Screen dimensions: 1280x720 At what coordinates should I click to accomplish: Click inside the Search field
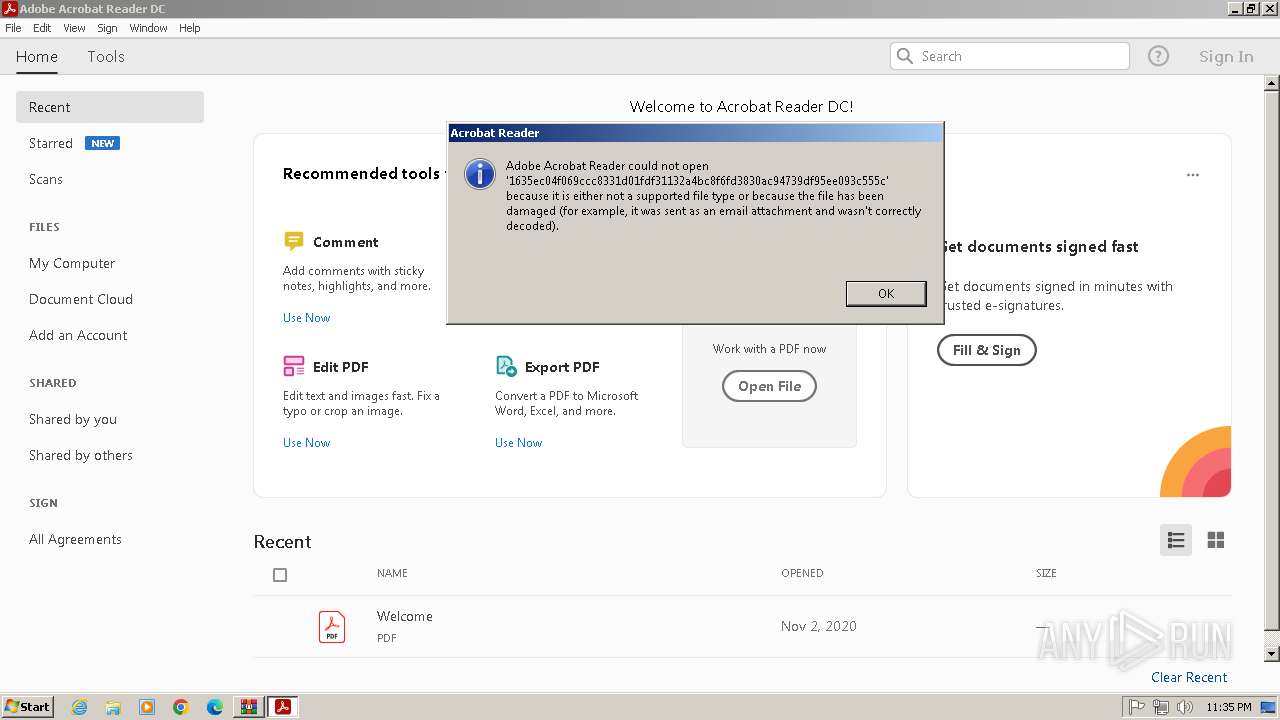click(x=1010, y=56)
